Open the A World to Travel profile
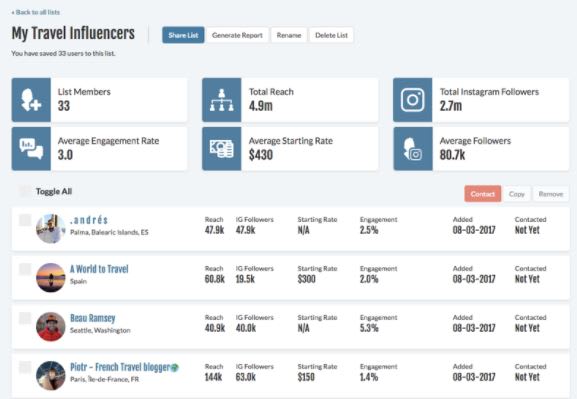 (99, 269)
